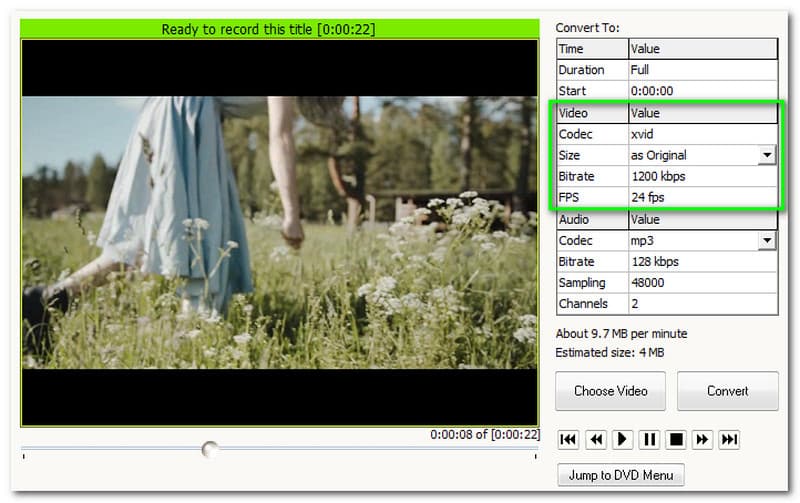Click the Choose Video button
800x503 pixels.
pos(610,391)
